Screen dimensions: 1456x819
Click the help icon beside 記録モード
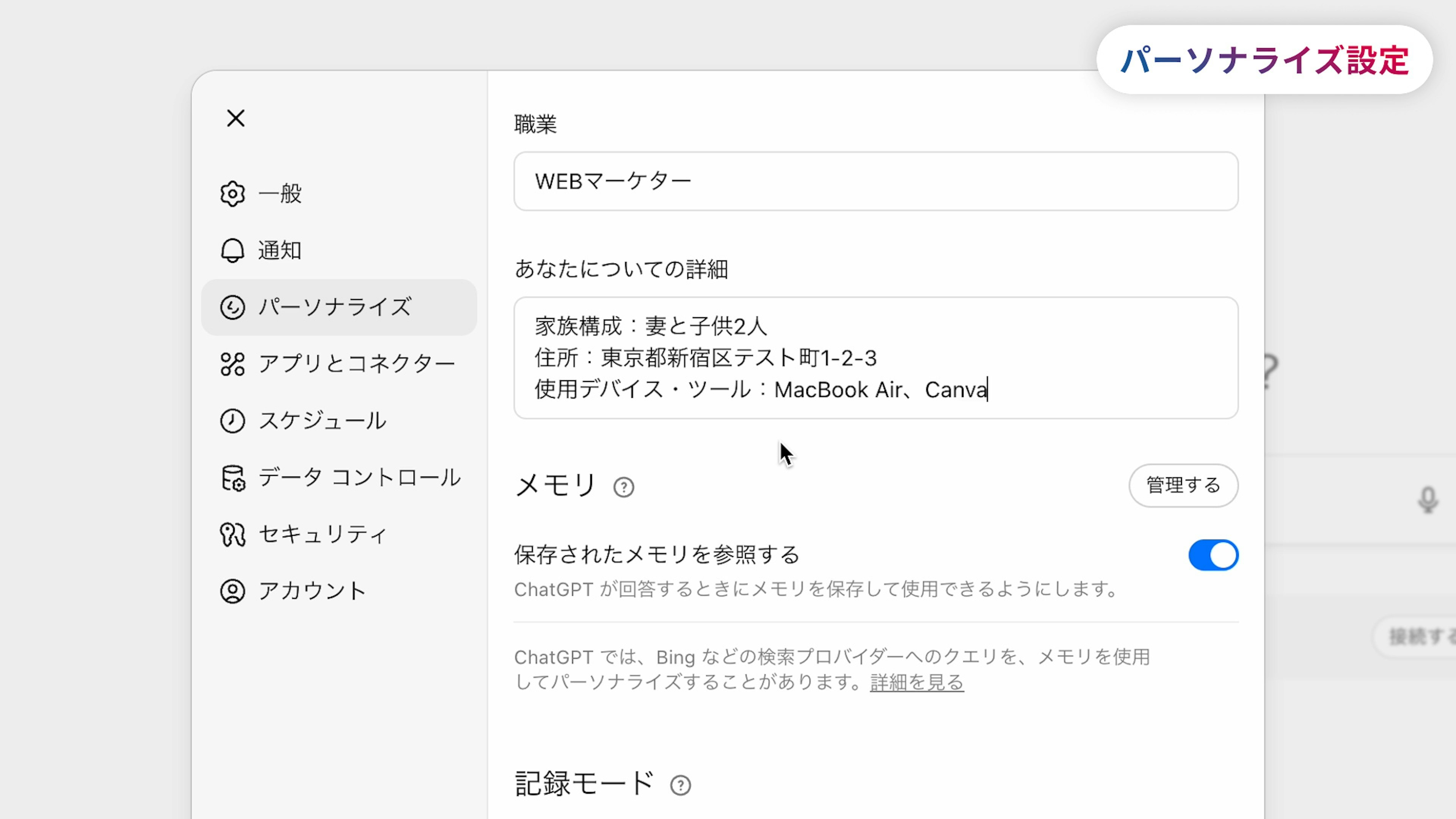coord(680,785)
